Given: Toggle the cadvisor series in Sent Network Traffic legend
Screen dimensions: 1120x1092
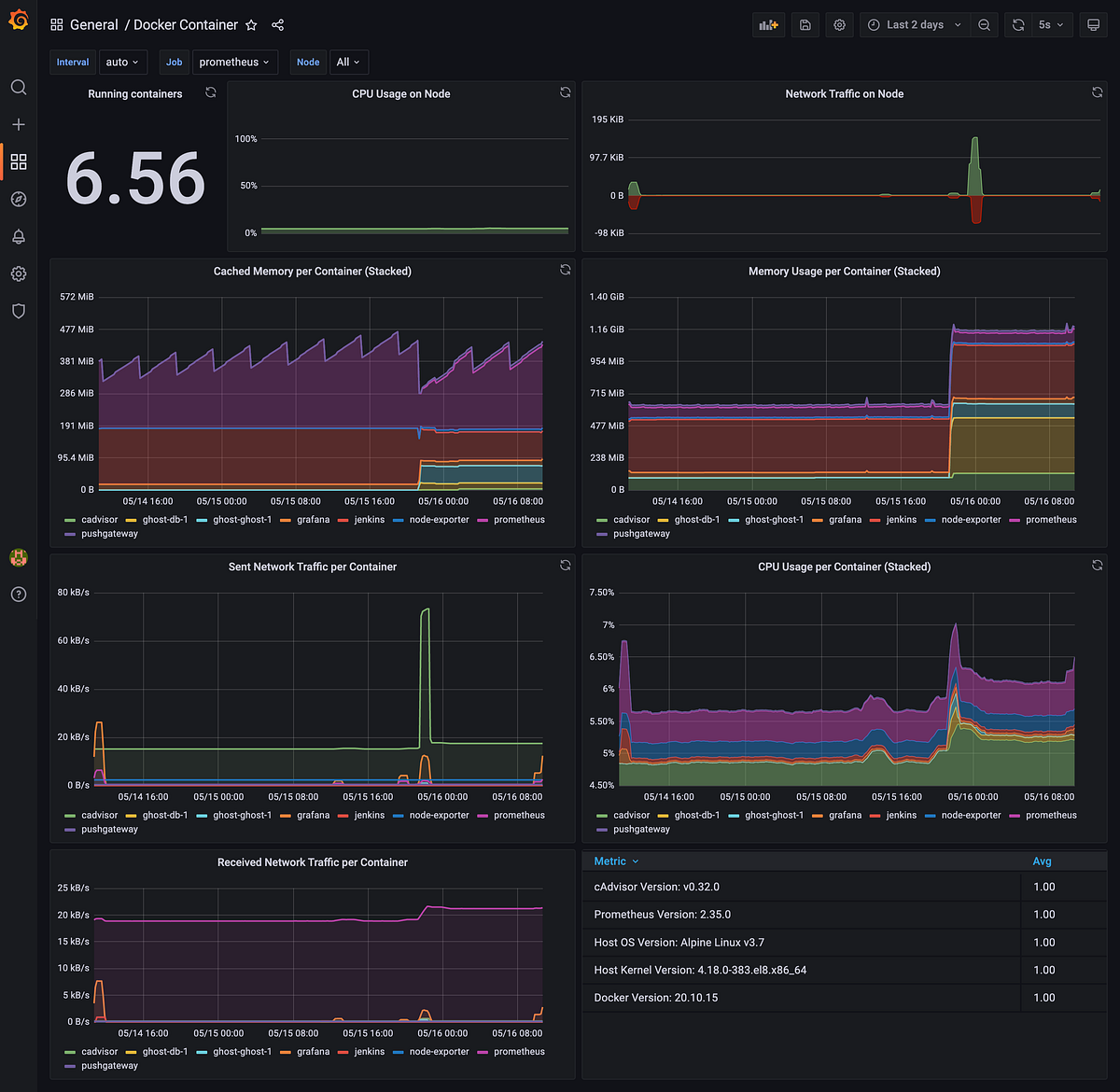Looking at the screenshot, I should coord(98,815).
